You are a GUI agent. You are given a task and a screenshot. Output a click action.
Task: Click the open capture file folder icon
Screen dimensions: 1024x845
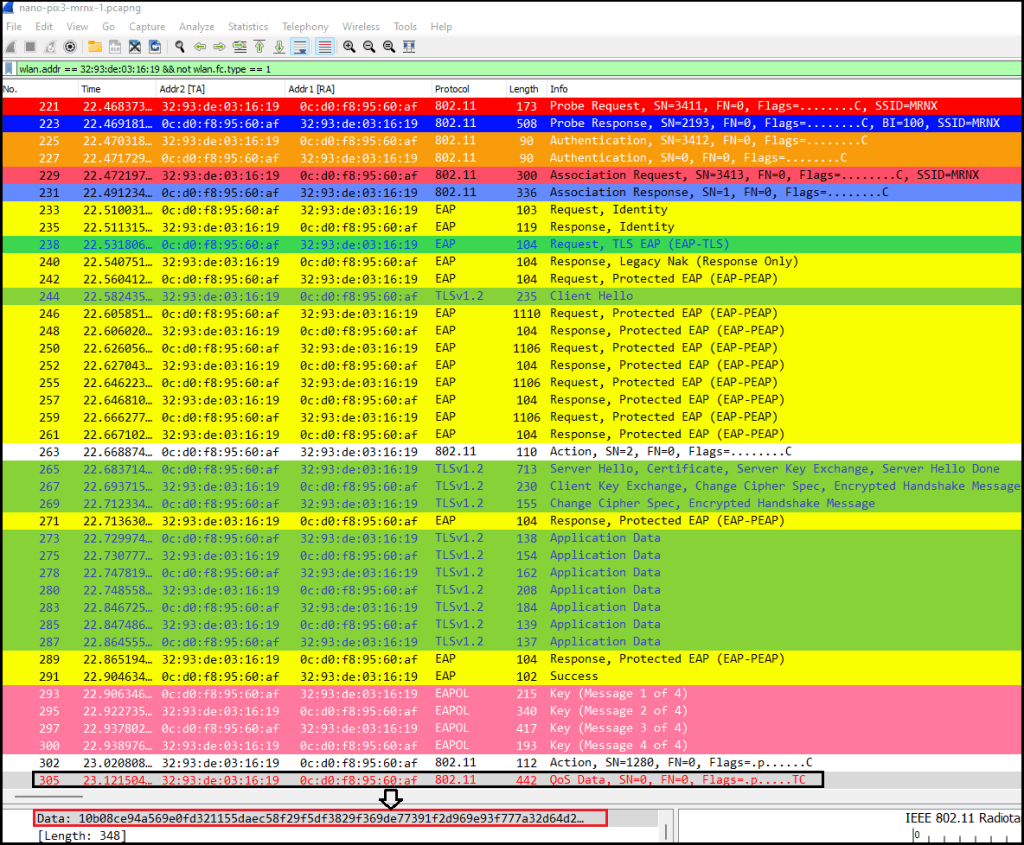[95, 47]
